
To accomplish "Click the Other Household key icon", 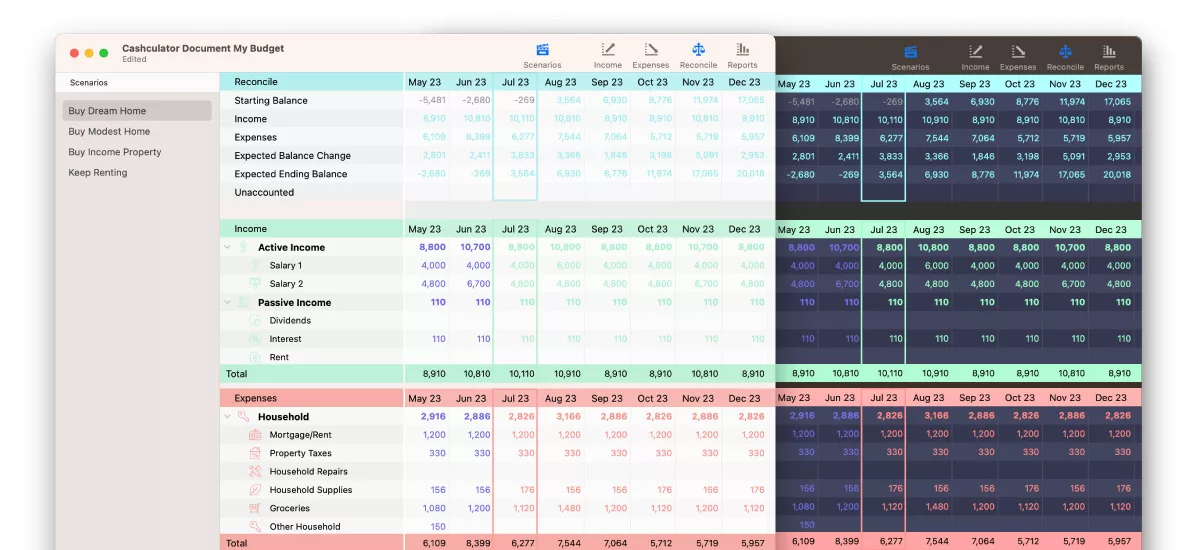I will [x=254, y=526].
